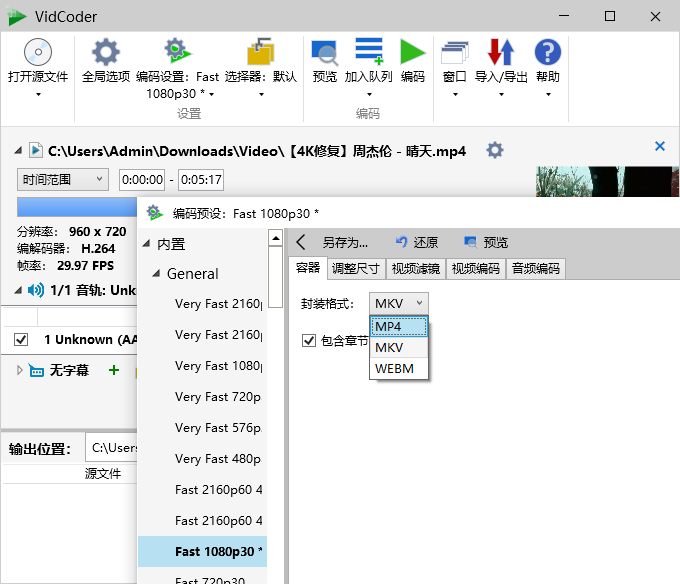
Task: Expand the 无字幕 subtitles section
Action: coord(19,370)
